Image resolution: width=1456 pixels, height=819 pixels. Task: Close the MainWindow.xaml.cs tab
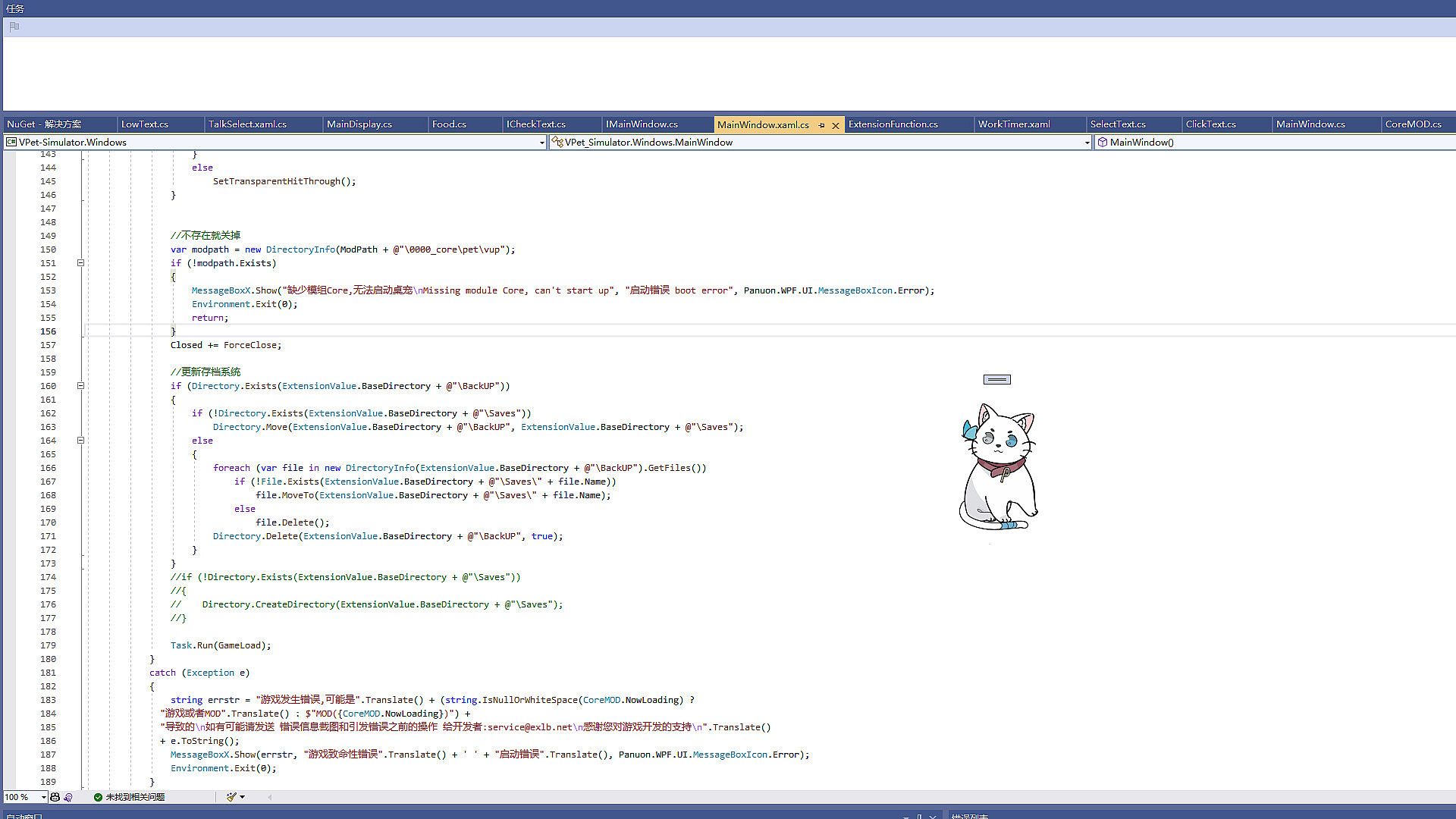[x=836, y=125]
